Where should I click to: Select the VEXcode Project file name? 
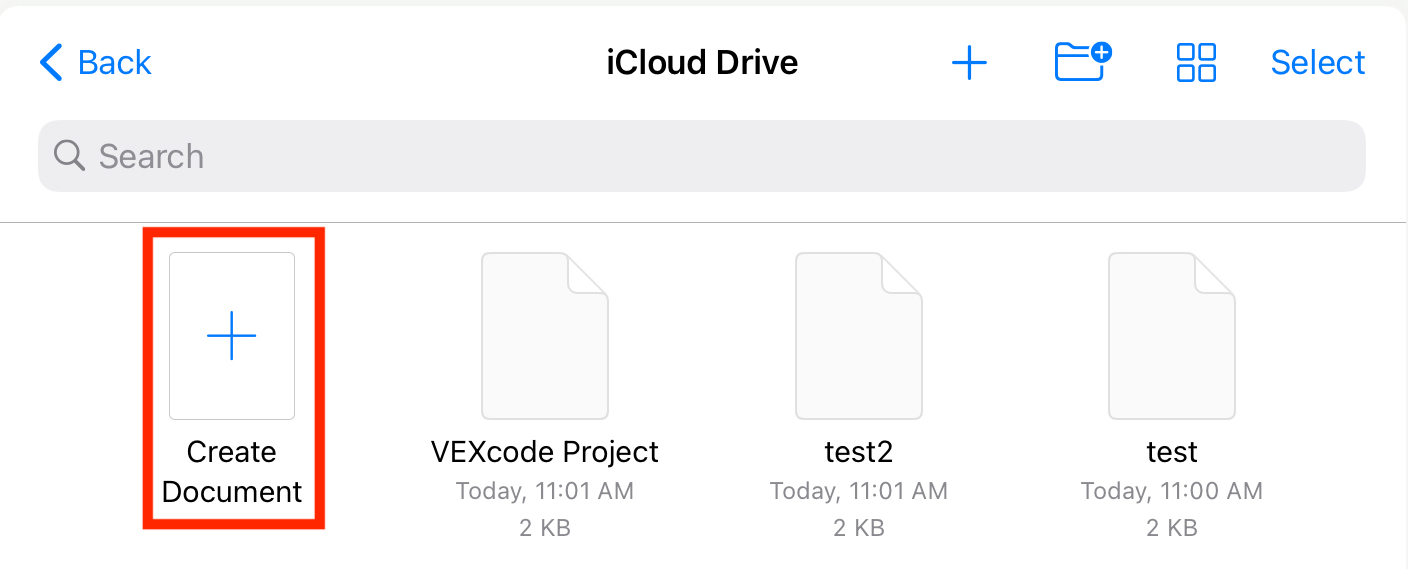point(545,452)
